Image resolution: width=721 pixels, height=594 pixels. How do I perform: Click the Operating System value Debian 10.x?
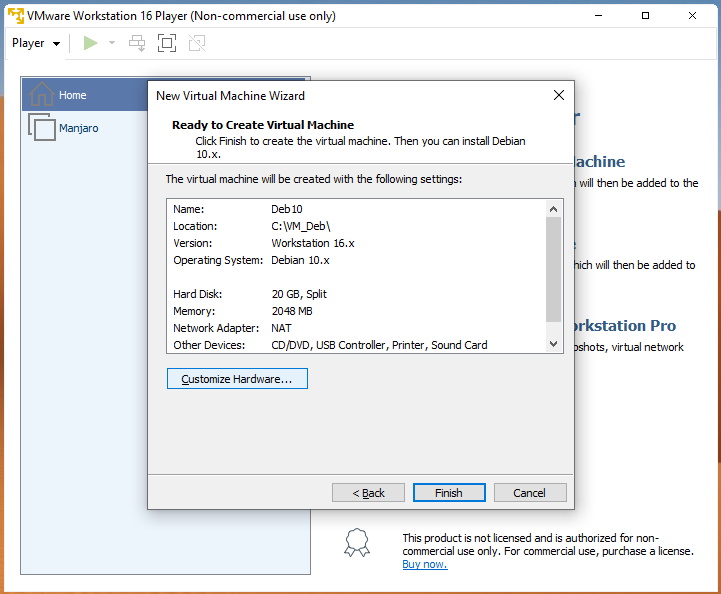click(300, 260)
